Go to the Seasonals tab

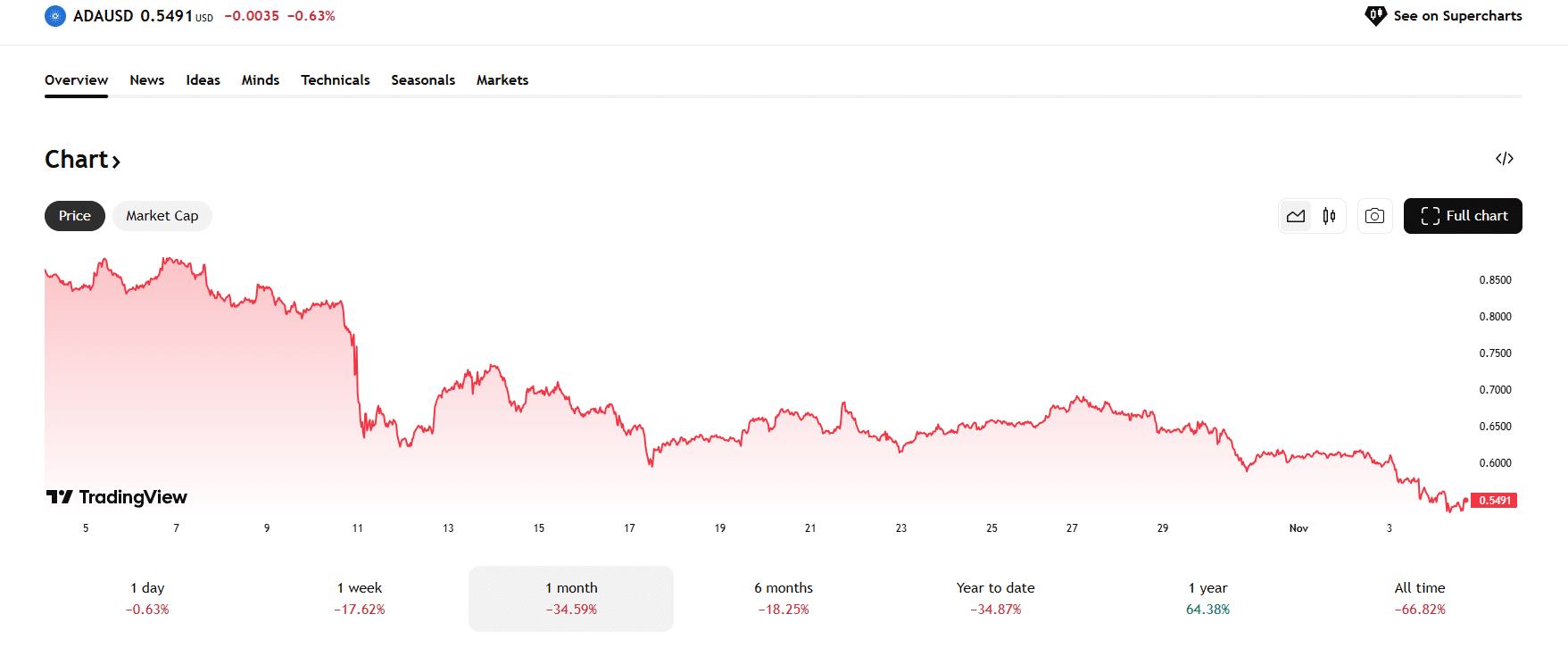coord(423,80)
